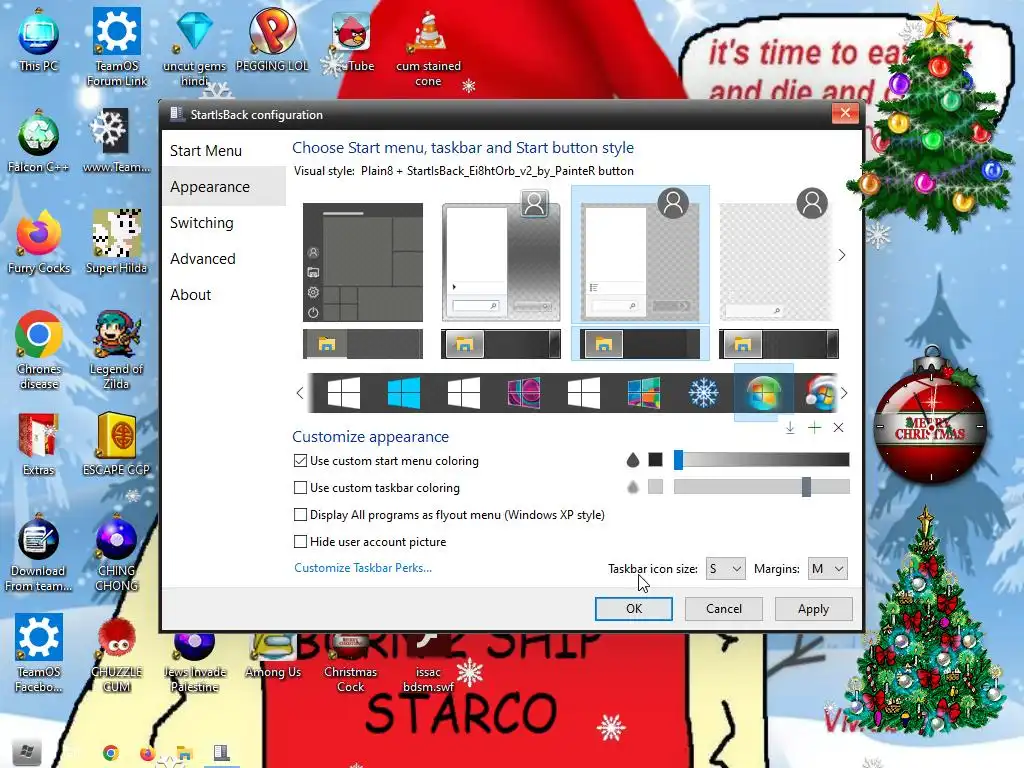Open the Start Menu settings section

(206, 151)
